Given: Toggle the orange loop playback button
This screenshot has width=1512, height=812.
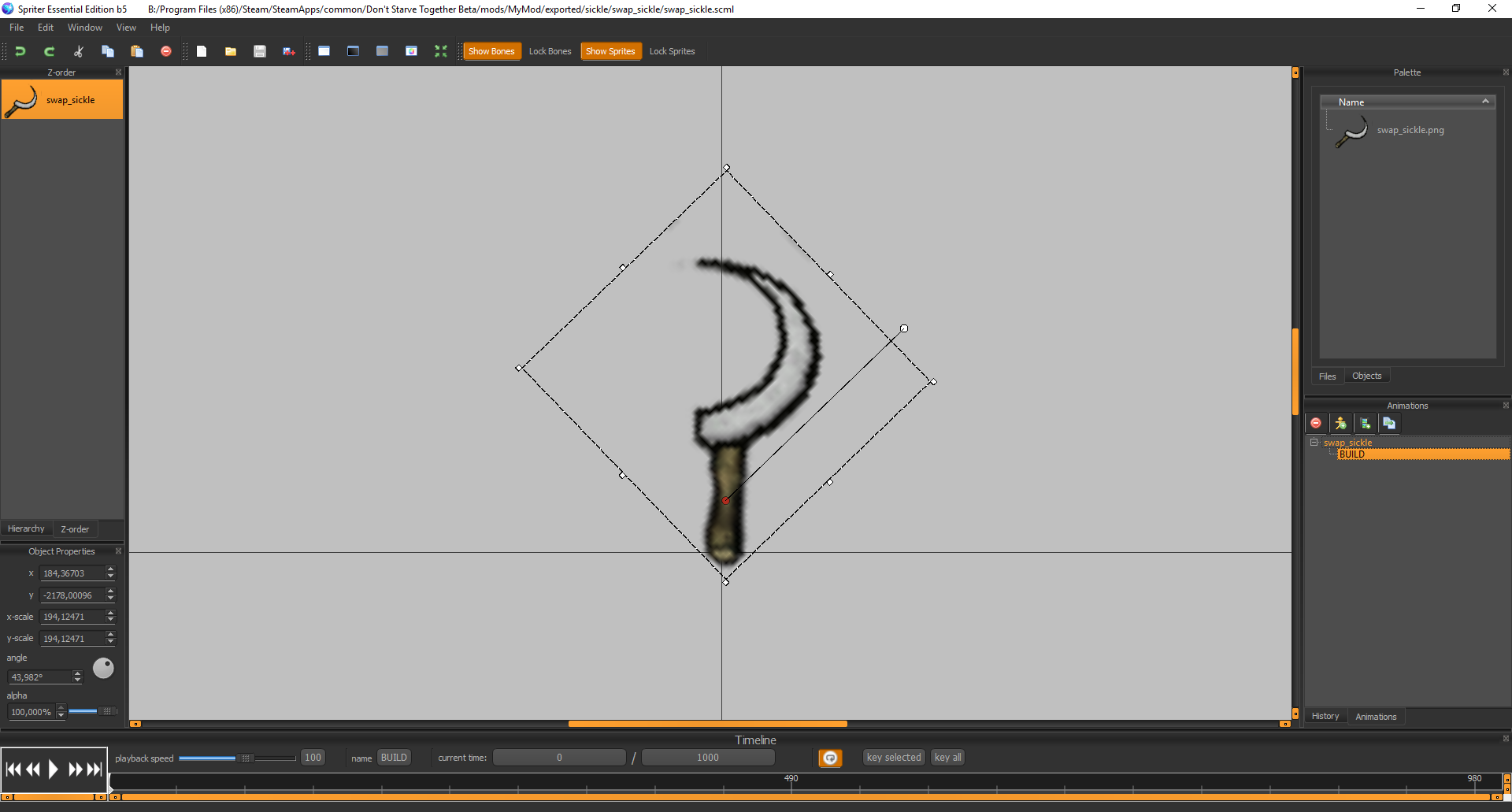Looking at the screenshot, I should (x=830, y=758).
